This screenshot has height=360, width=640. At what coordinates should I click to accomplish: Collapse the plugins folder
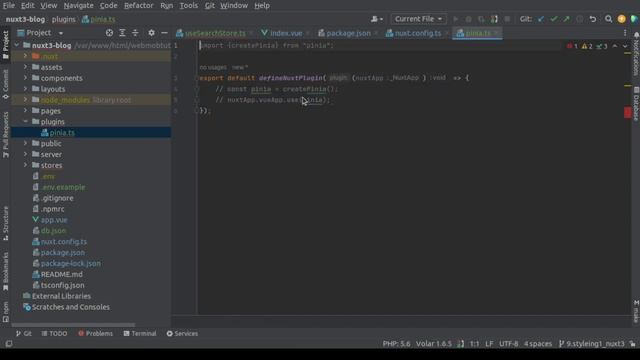point(25,122)
